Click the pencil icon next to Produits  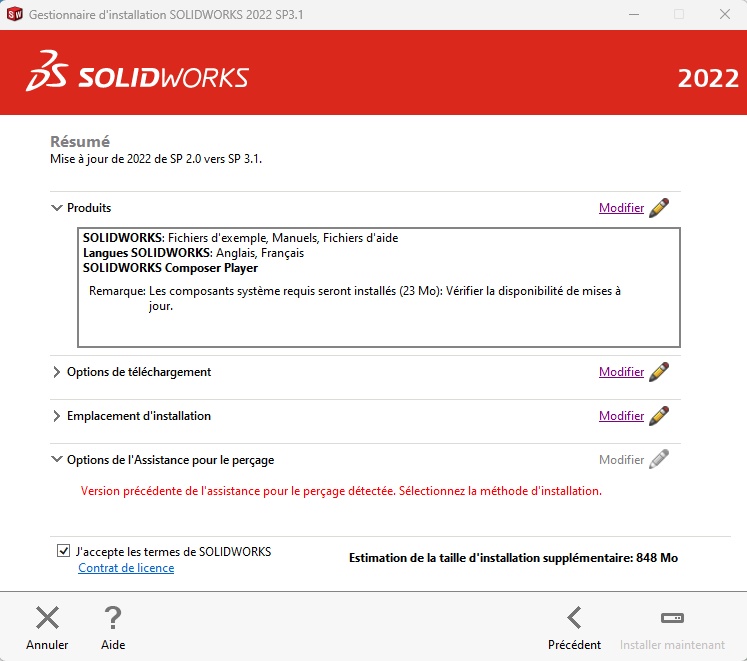pos(659,208)
